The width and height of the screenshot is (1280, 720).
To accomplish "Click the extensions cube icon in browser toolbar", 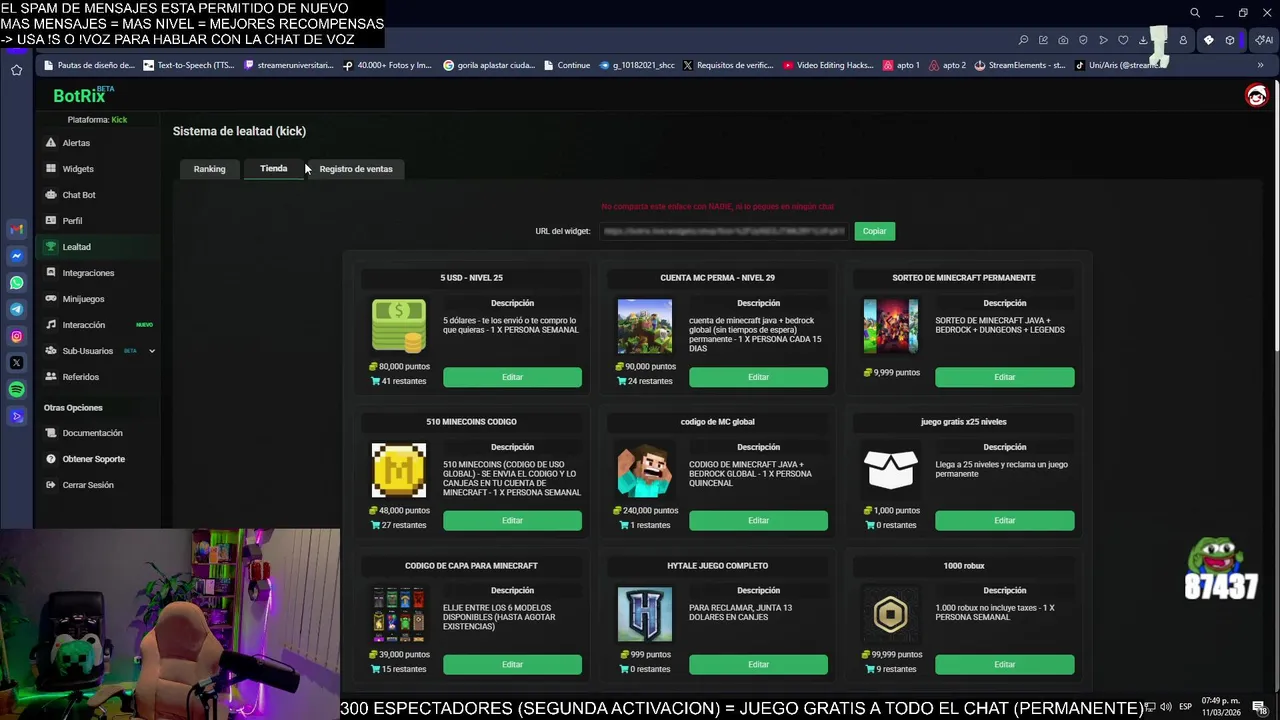I will (1230, 40).
